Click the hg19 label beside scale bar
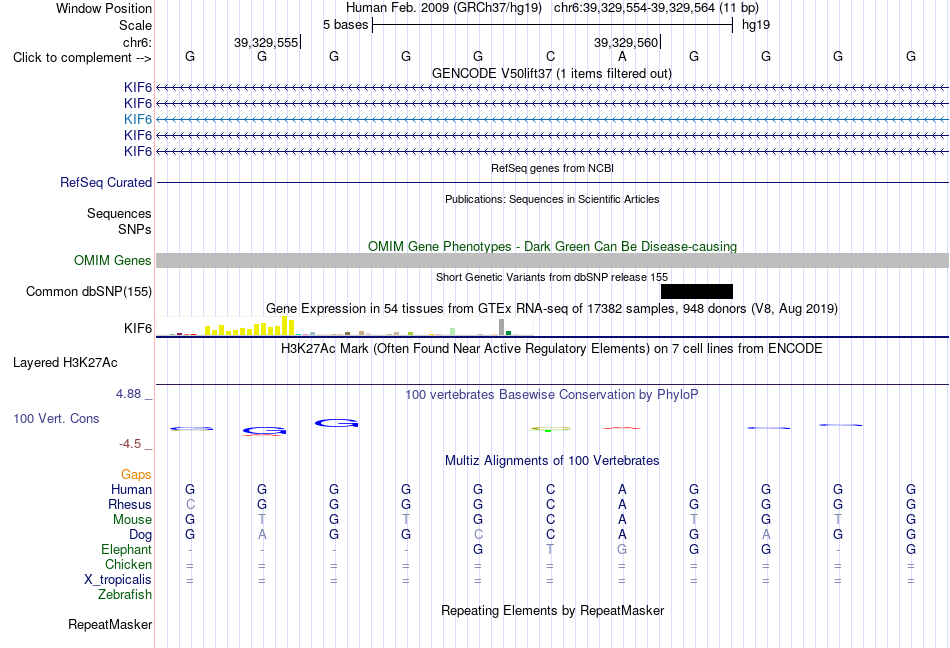Image resolution: width=950 pixels, height=648 pixels. (x=756, y=25)
